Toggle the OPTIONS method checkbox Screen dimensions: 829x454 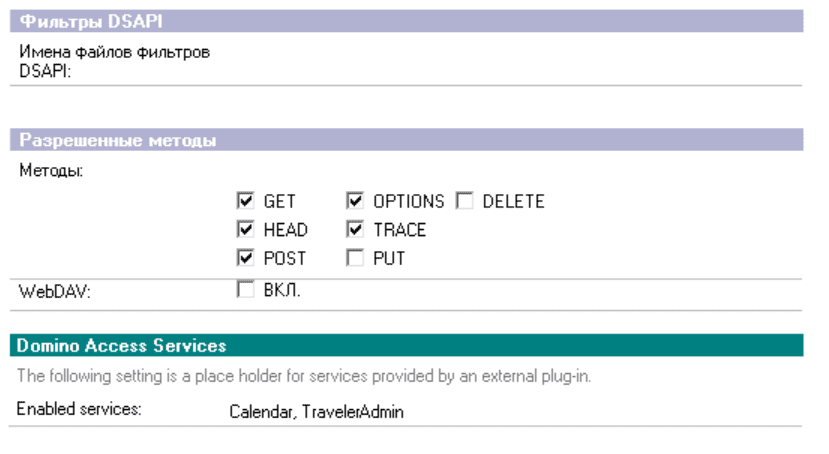356,201
